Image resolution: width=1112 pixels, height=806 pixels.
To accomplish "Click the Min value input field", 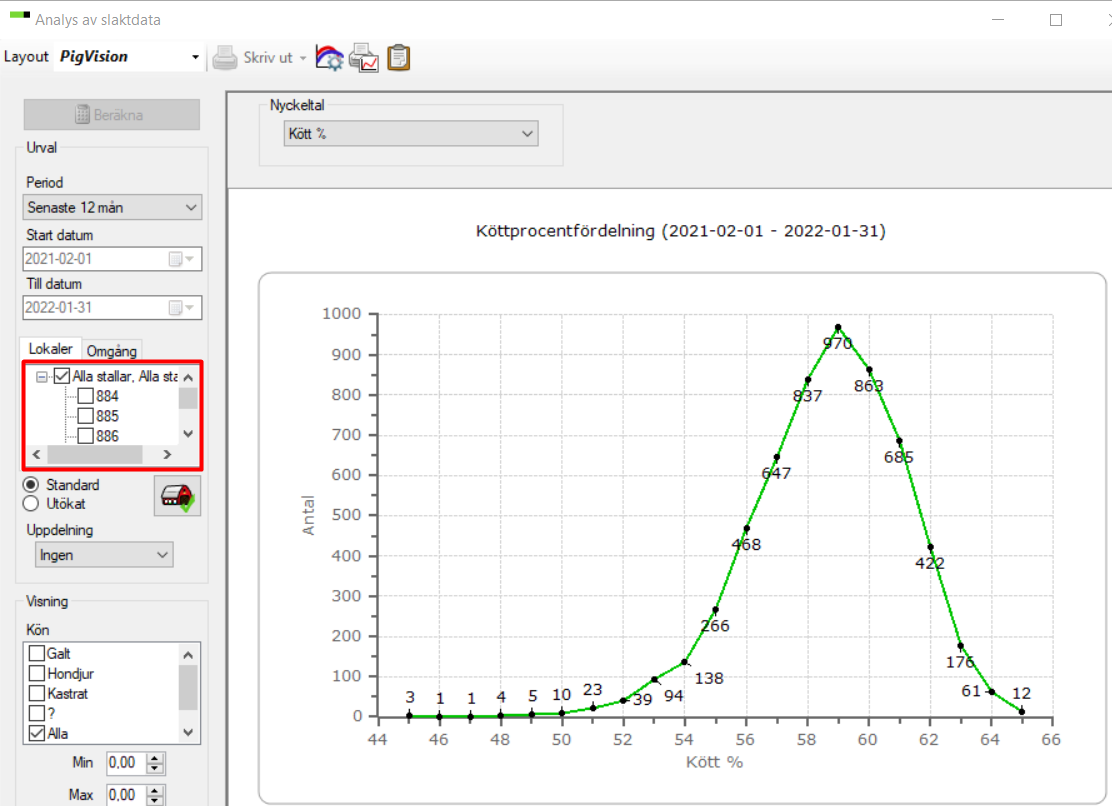I will (126, 763).
